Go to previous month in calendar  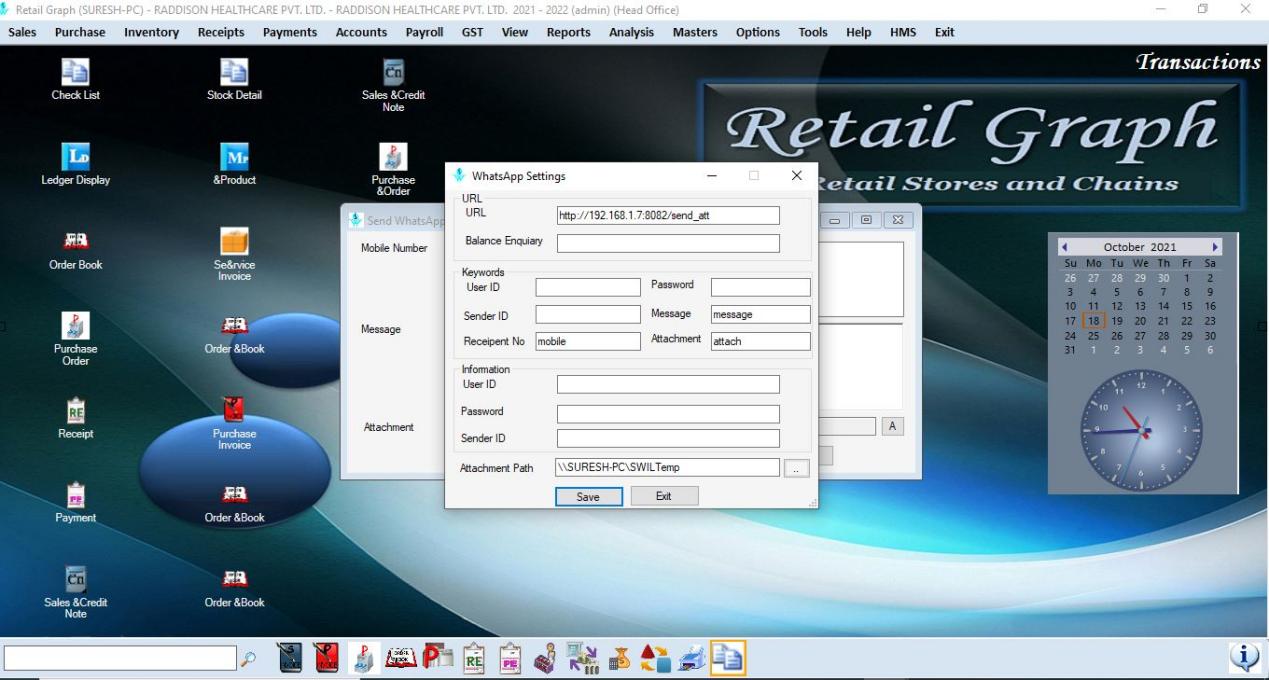tap(1065, 246)
